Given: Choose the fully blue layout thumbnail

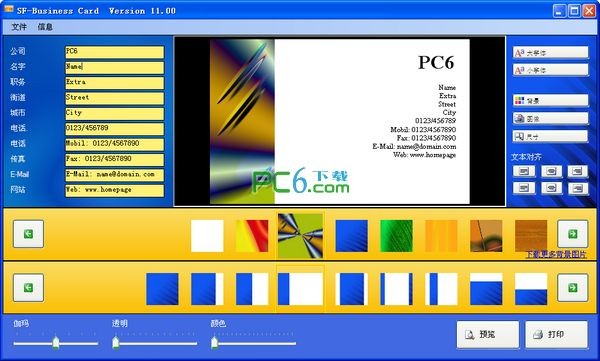Looking at the screenshot, I should click(162, 289).
